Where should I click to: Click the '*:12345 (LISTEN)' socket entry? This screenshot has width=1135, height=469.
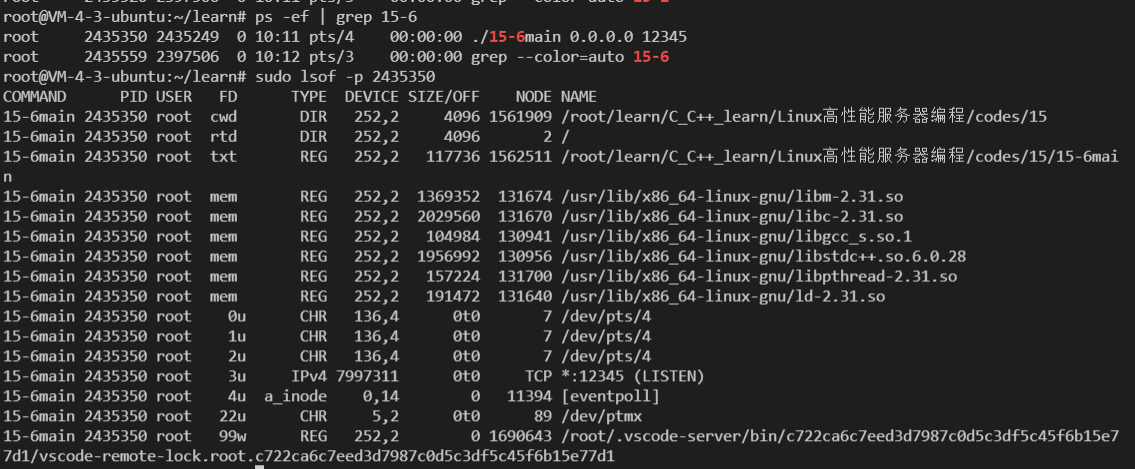click(632, 376)
